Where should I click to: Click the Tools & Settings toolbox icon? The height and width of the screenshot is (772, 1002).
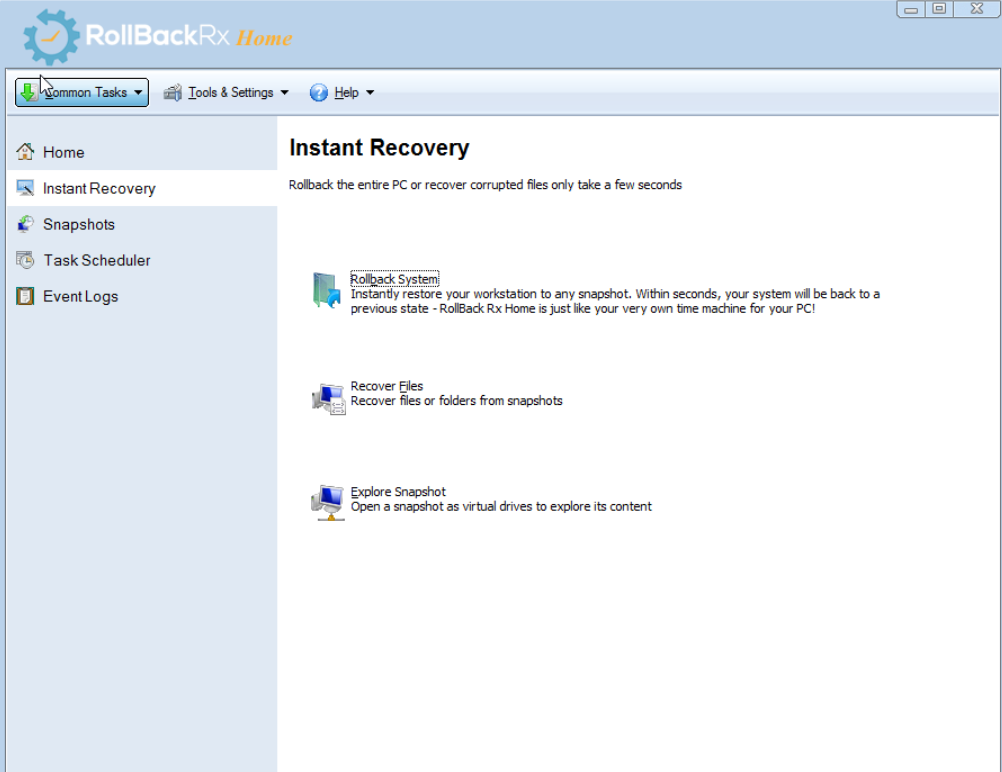[173, 93]
